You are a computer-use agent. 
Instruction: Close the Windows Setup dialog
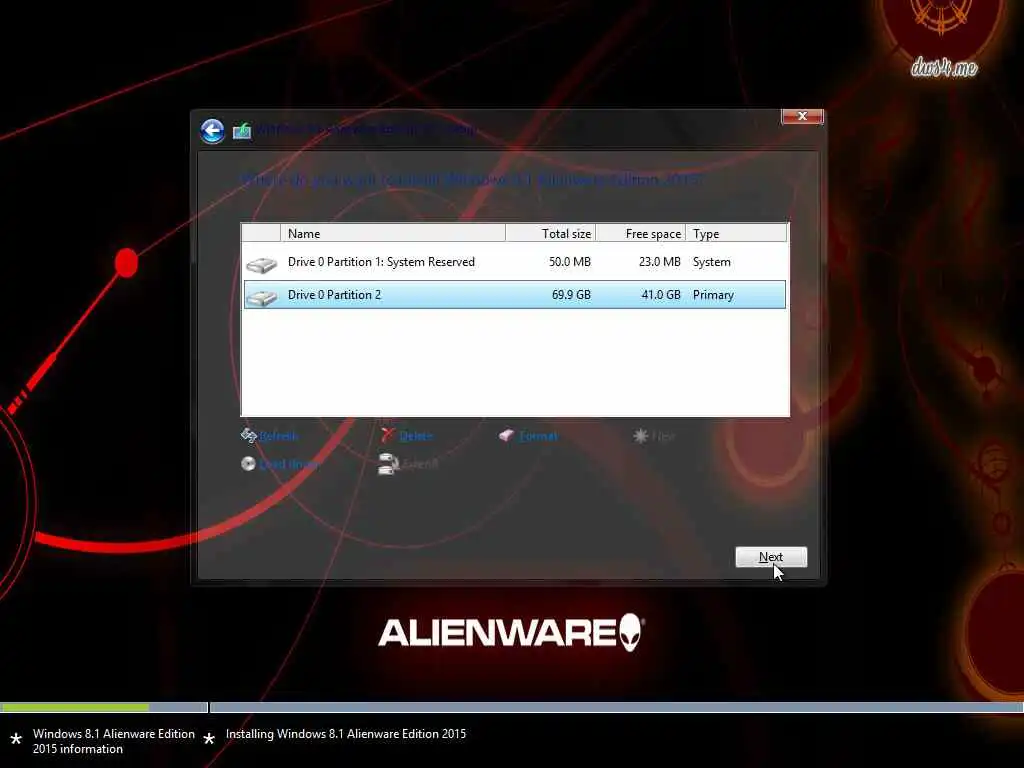click(803, 116)
